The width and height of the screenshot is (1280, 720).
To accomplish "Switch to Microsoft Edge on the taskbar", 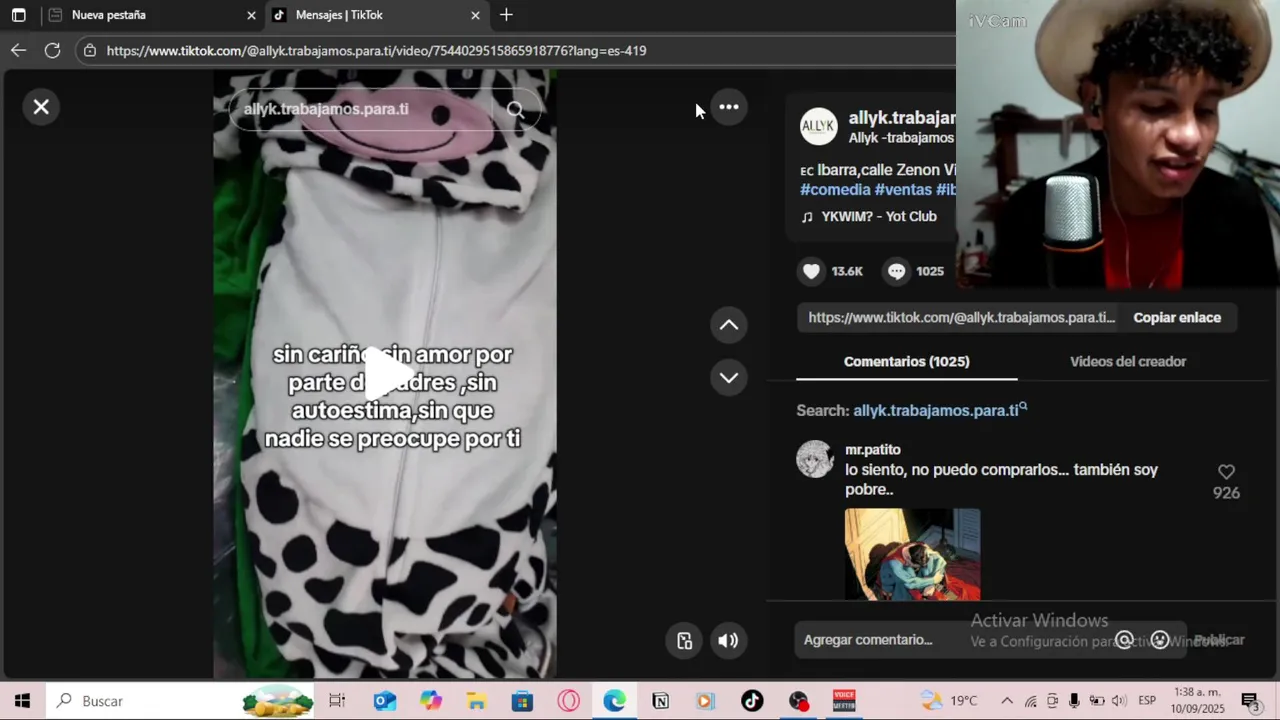I will (x=614, y=701).
